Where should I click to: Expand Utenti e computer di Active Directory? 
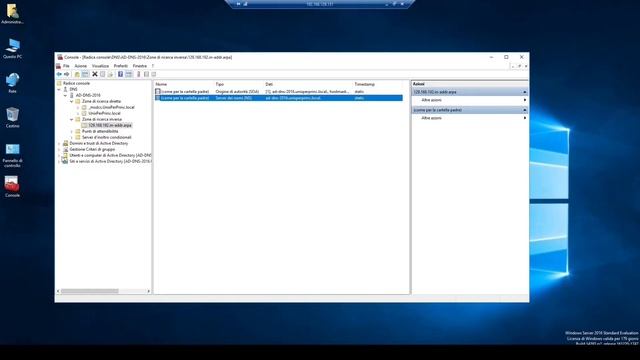pos(59,156)
